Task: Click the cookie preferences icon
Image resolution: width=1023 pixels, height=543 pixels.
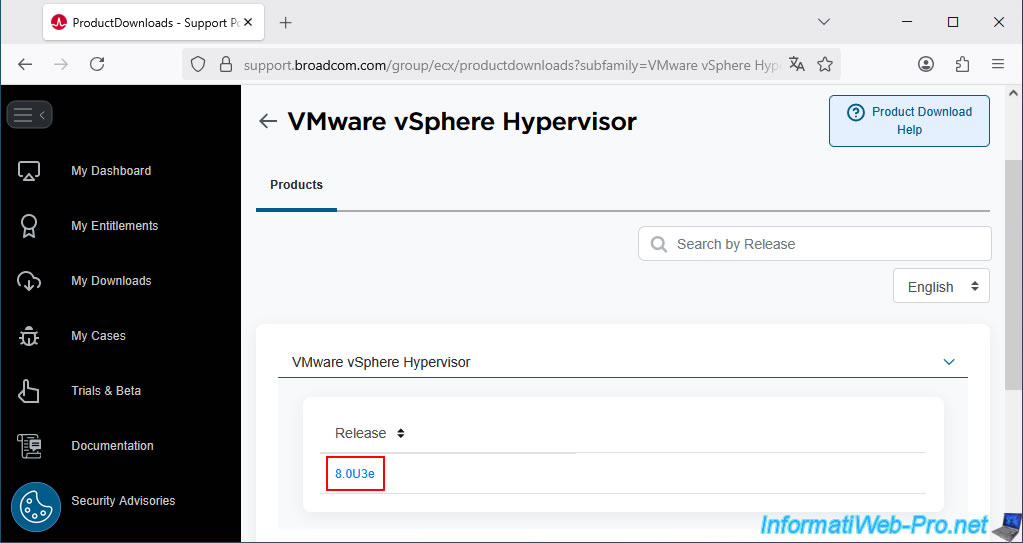Action: (36, 508)
